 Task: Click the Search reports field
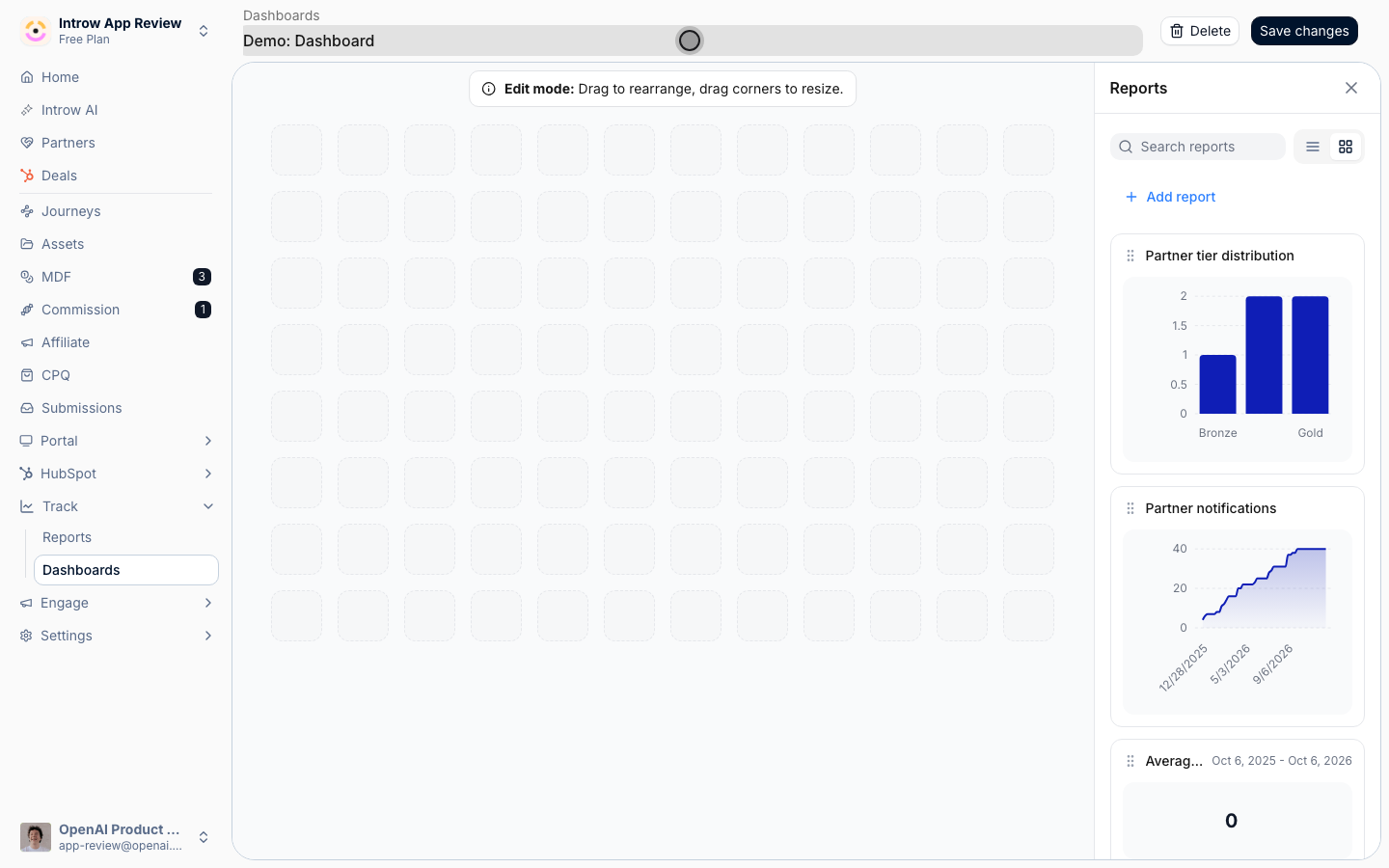[1198, 147]
